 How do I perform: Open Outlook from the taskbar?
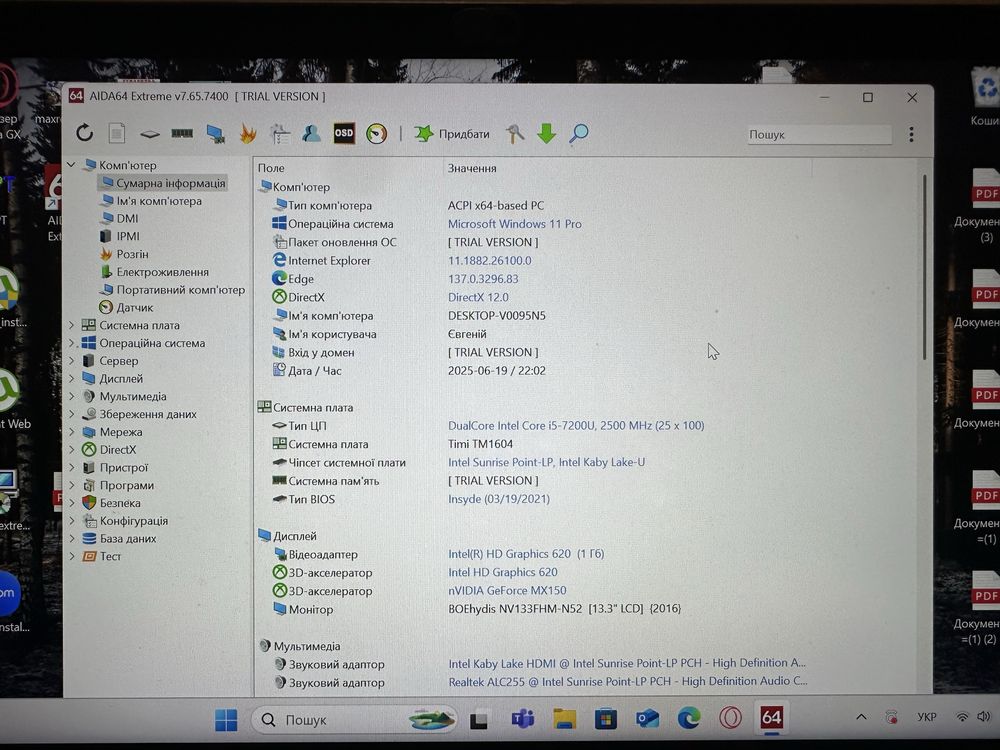[647, 719]
